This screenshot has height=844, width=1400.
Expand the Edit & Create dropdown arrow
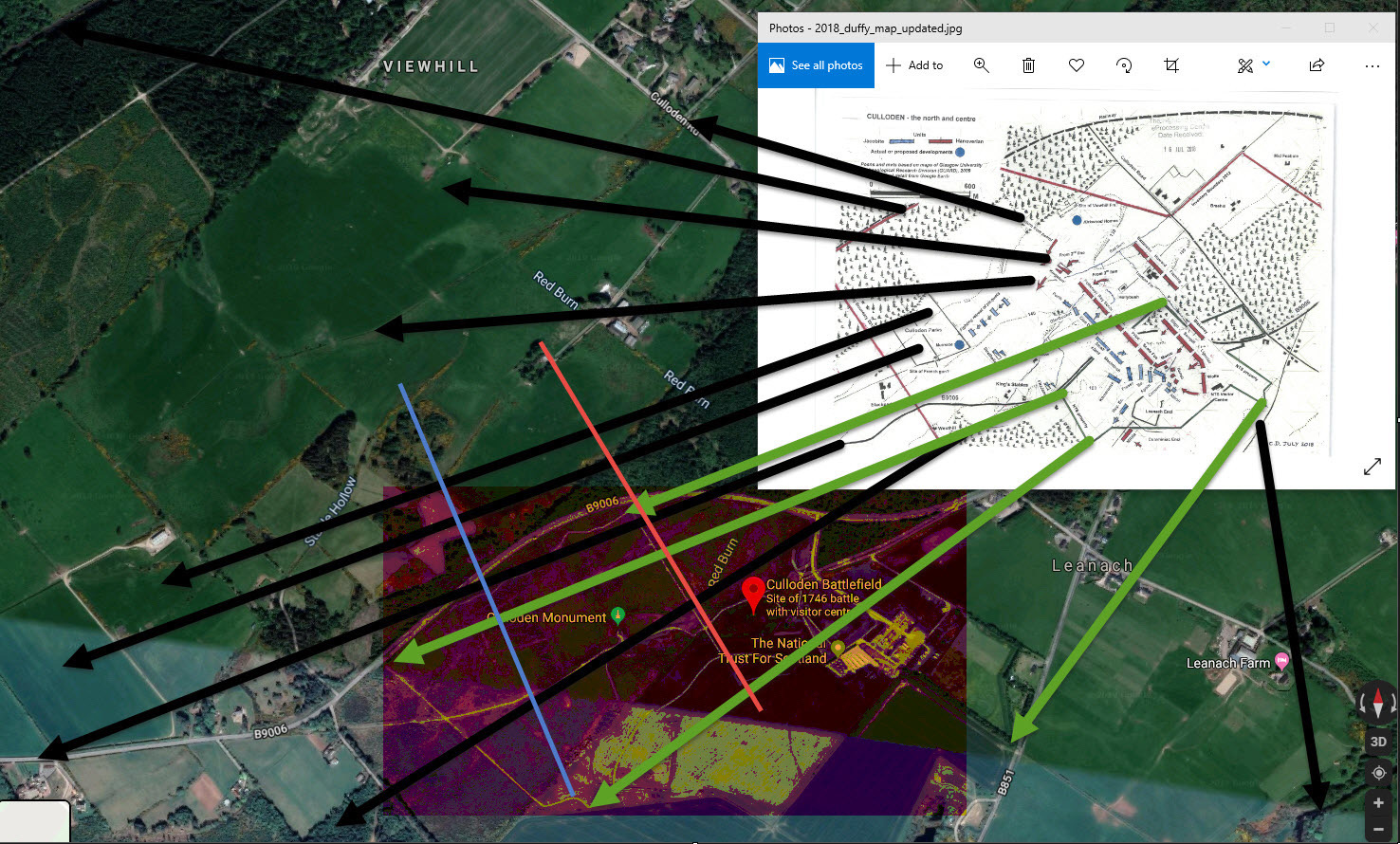(1266, 64)
